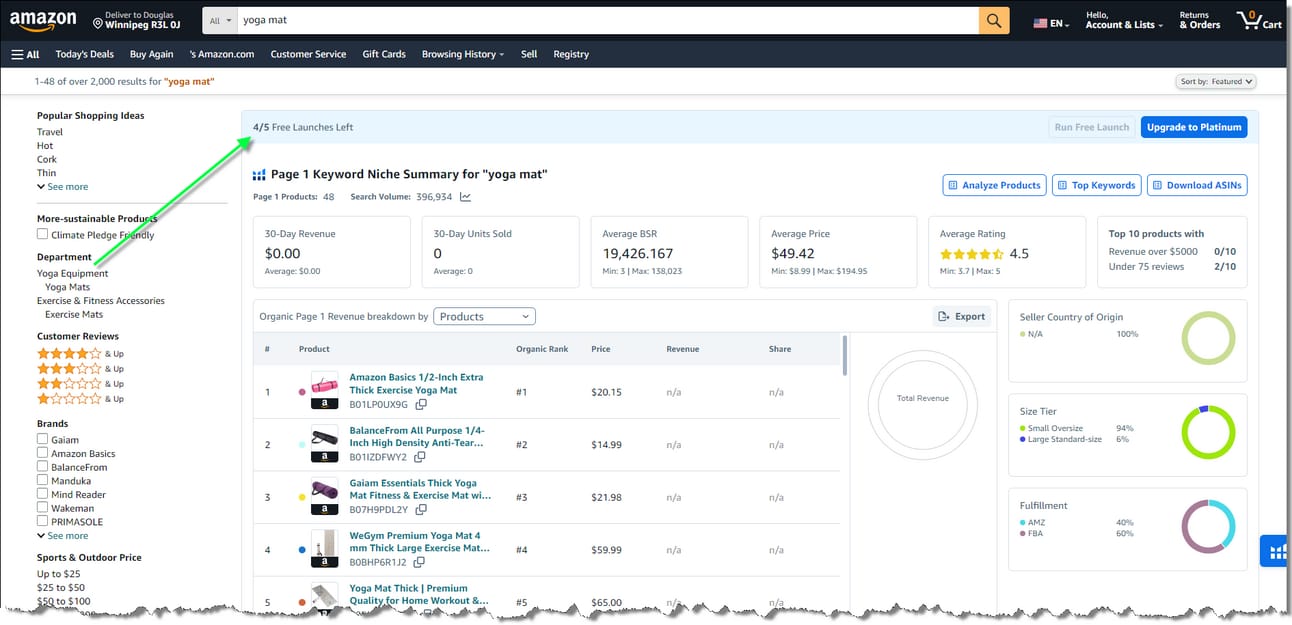Click Top Keywords button

(1096, 185)
